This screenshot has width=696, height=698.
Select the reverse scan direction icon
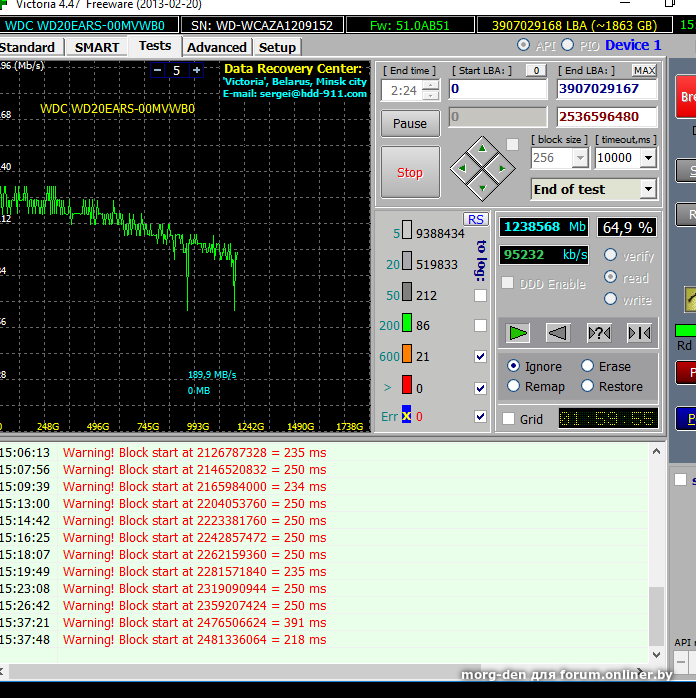558,332
